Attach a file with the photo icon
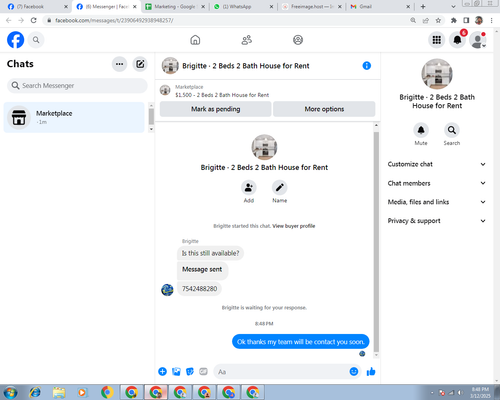Viewport: 500px width, 400px height. 176,371
